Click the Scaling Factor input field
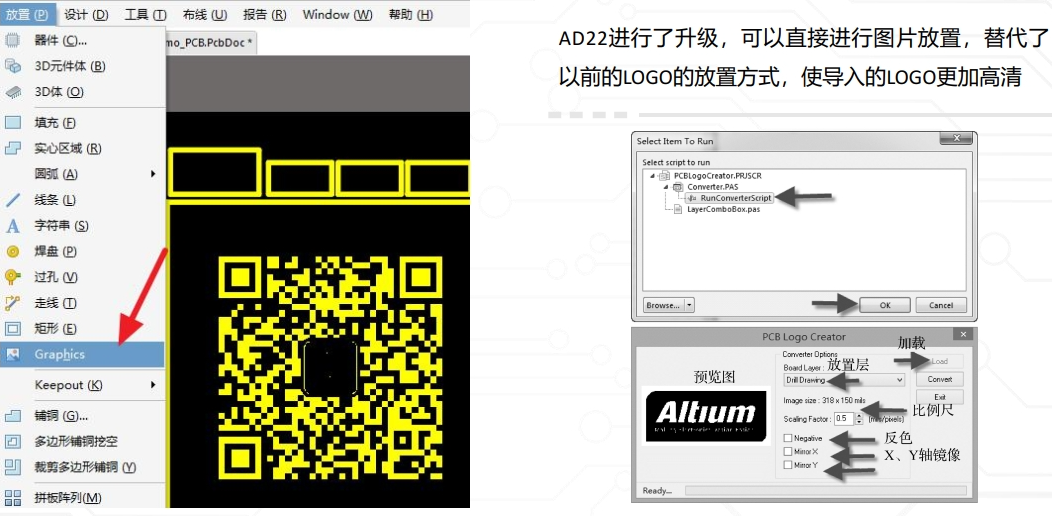The image size is (1052, 516). click(844, 419)
